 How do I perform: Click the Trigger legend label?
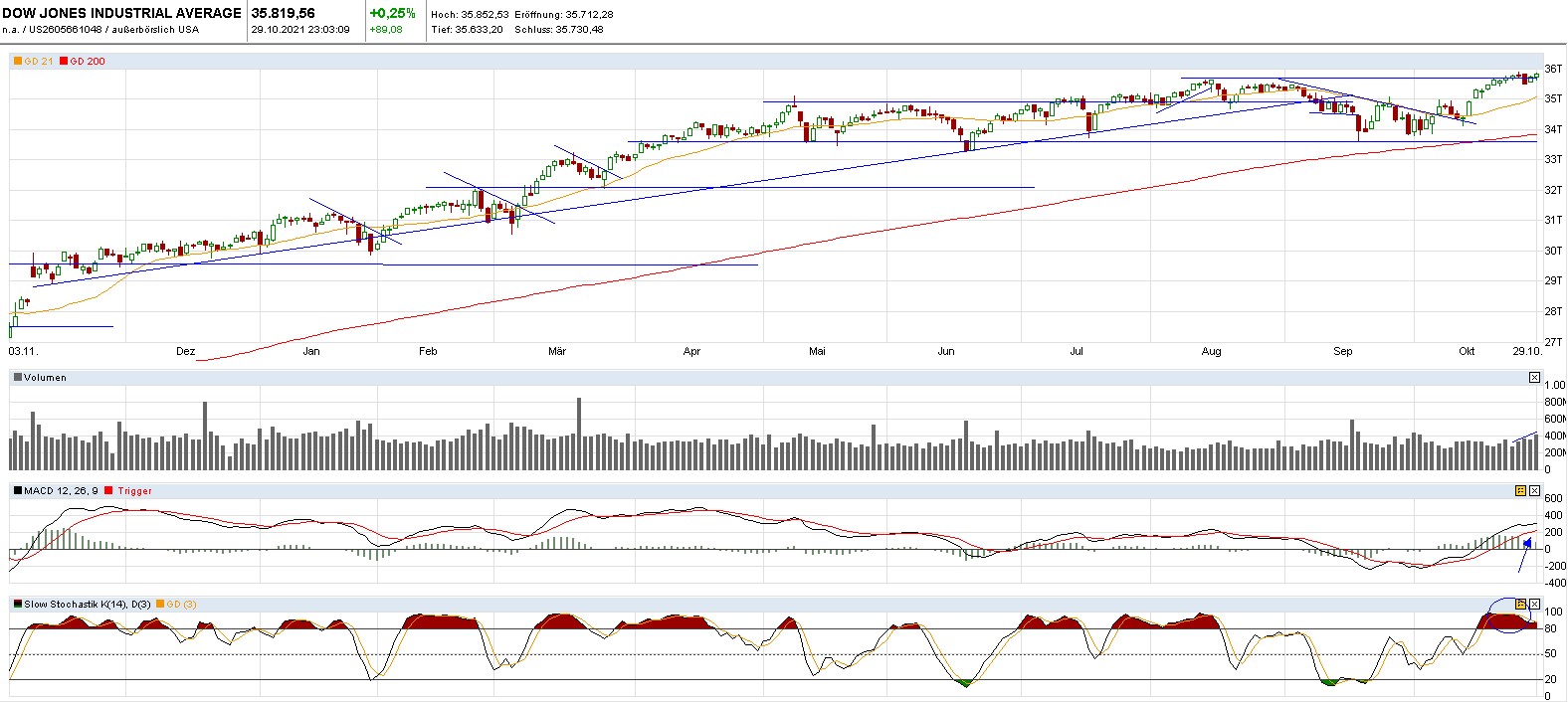click(135, 491)
